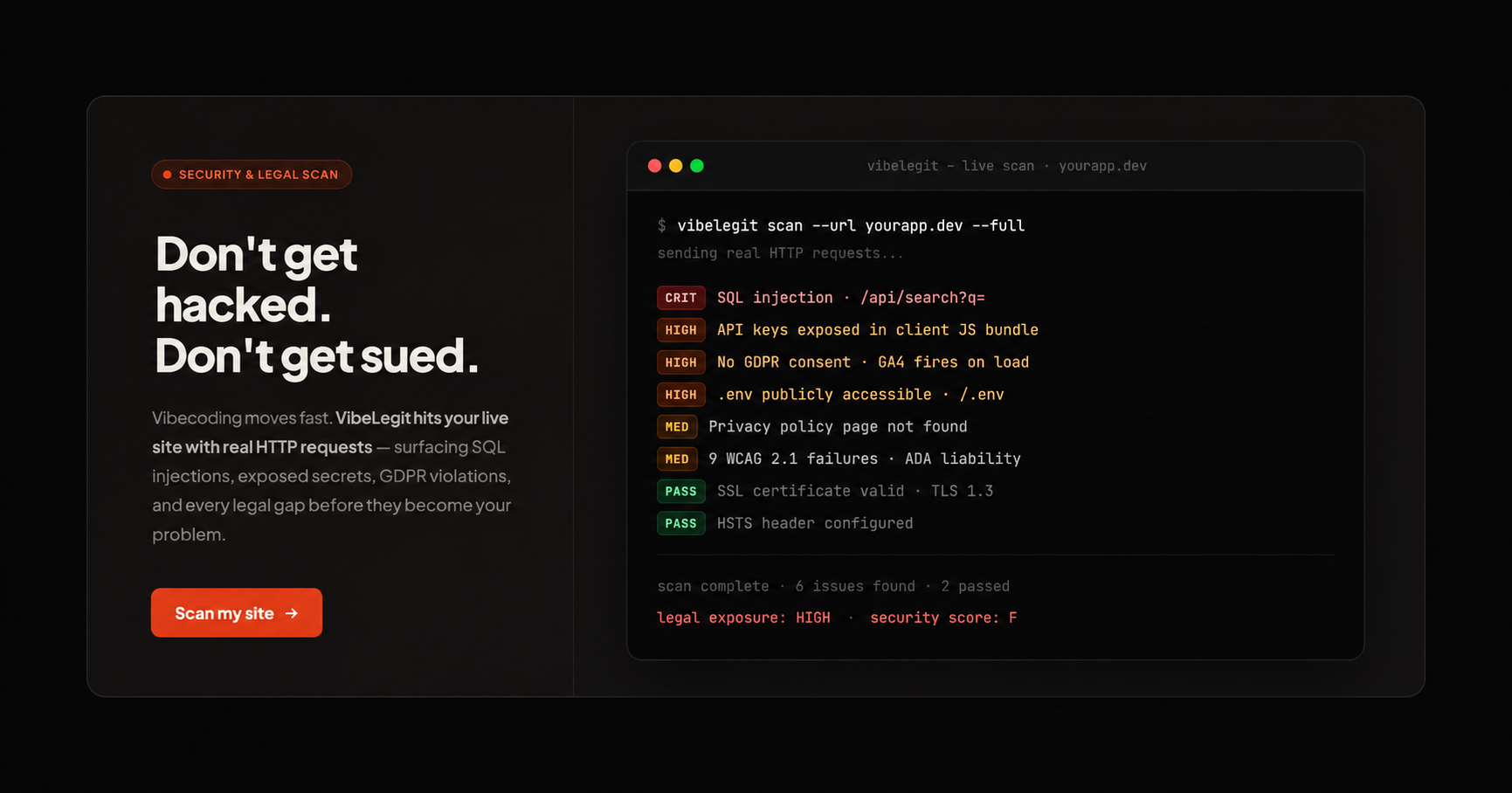Click 'scan complete · 6 issues found · 2 passed'
Image resolution: width=1512 pixels, height=793 pixels.
click(x=833, y=586)
